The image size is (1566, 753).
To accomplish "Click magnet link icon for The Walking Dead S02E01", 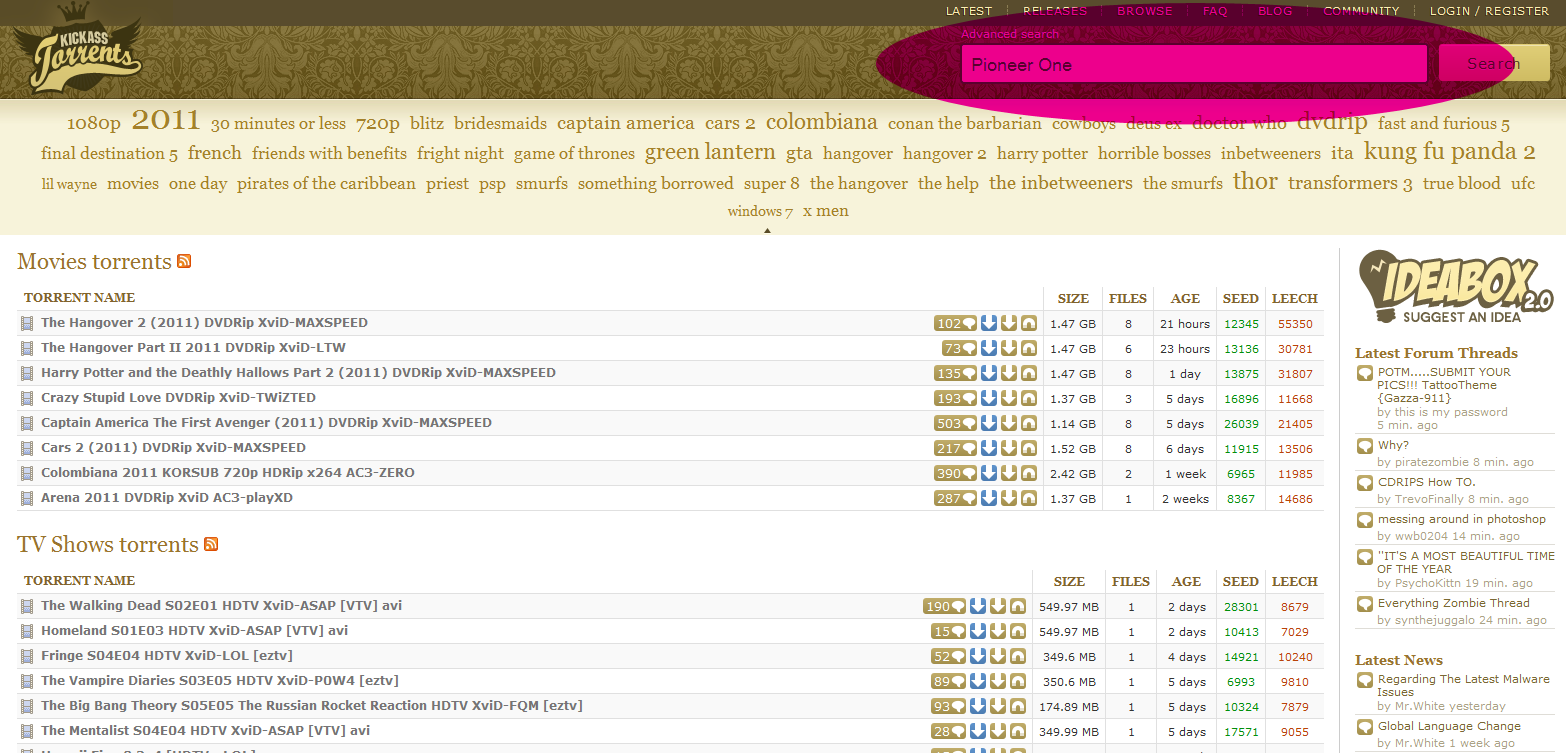I will pyautogui.click(x=1017, y=606).
